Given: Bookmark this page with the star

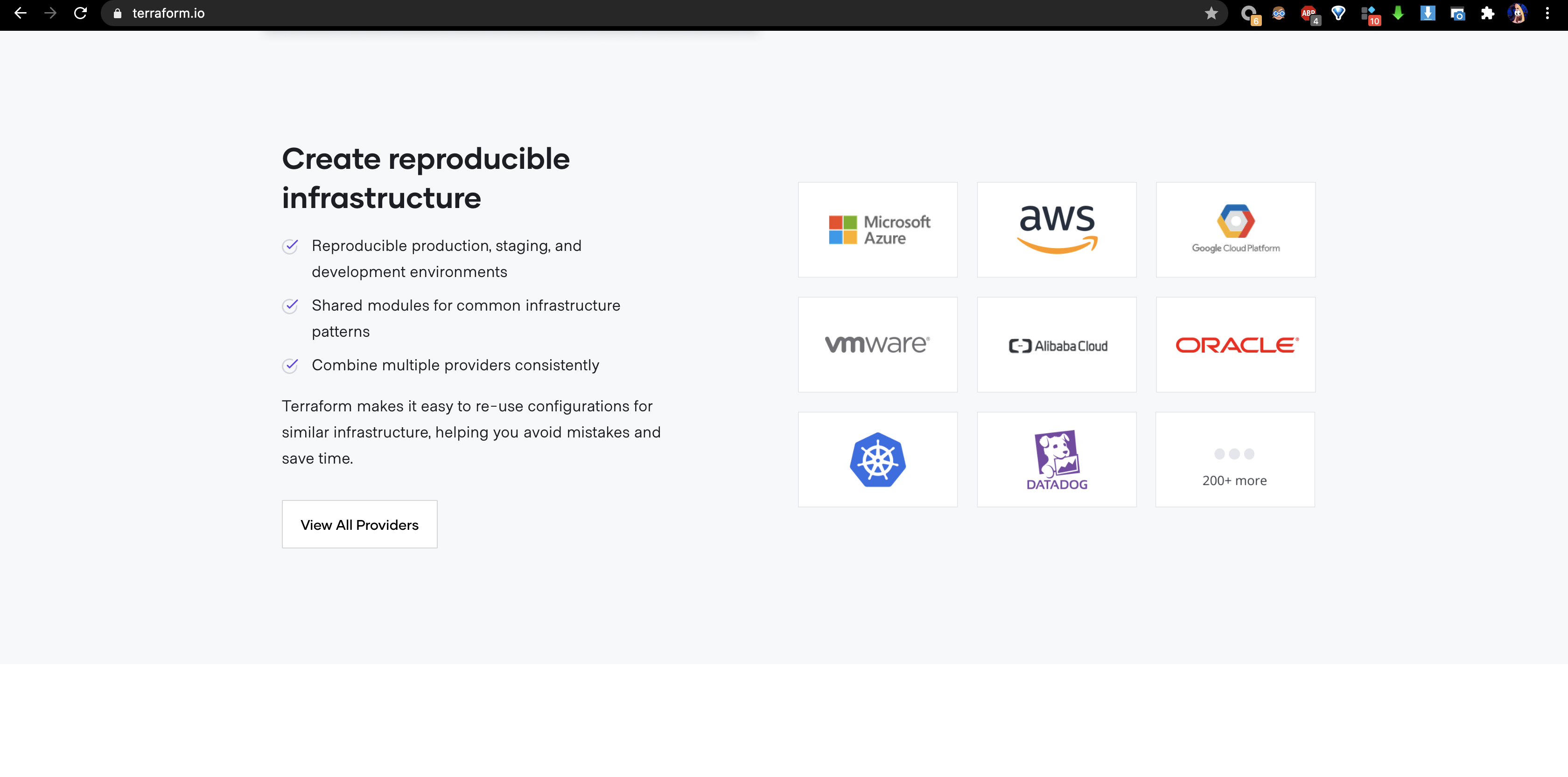Looking at the screenshot, I should point(1211,14).
